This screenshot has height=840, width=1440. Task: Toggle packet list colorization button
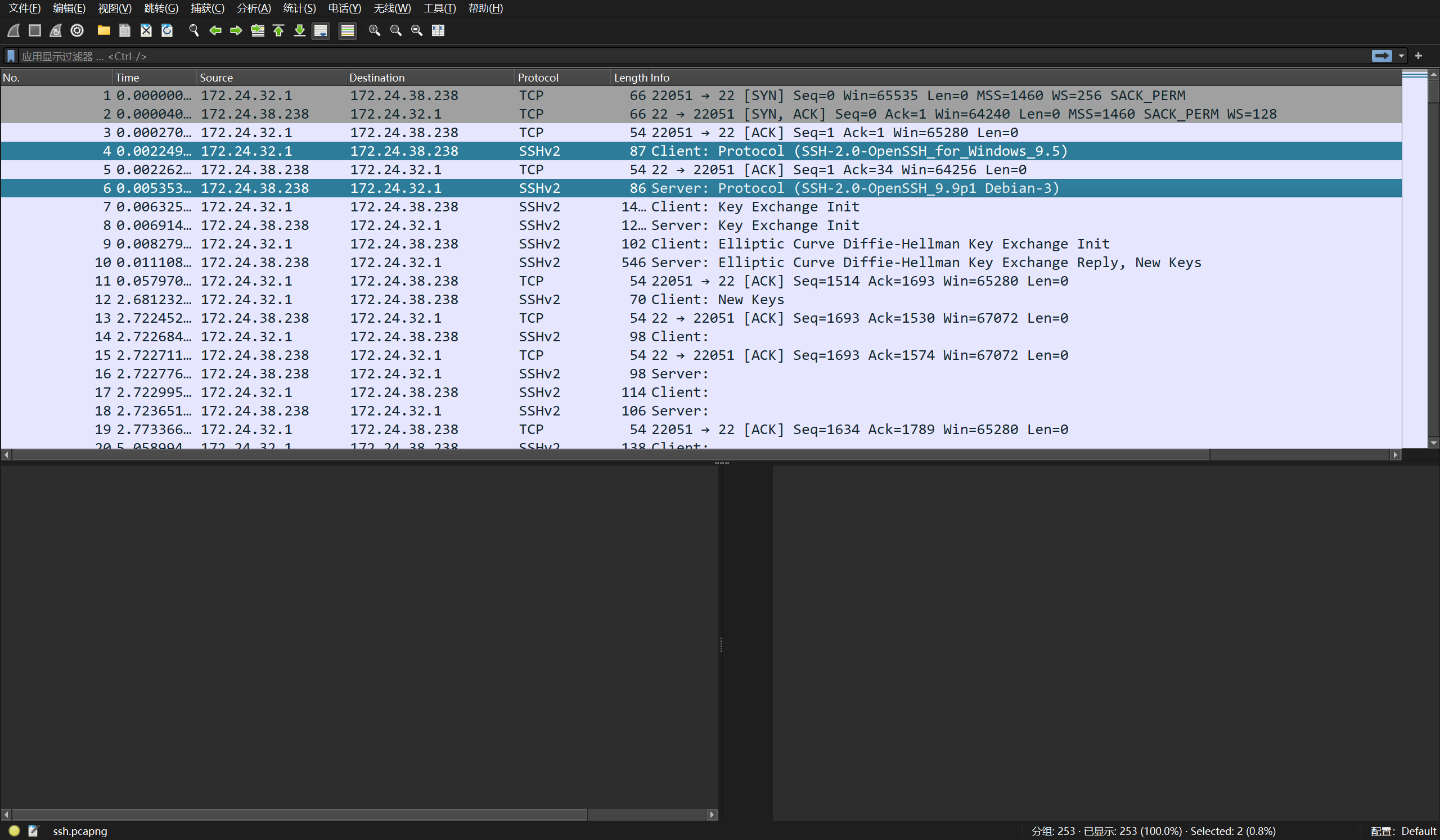pos(347,30)
